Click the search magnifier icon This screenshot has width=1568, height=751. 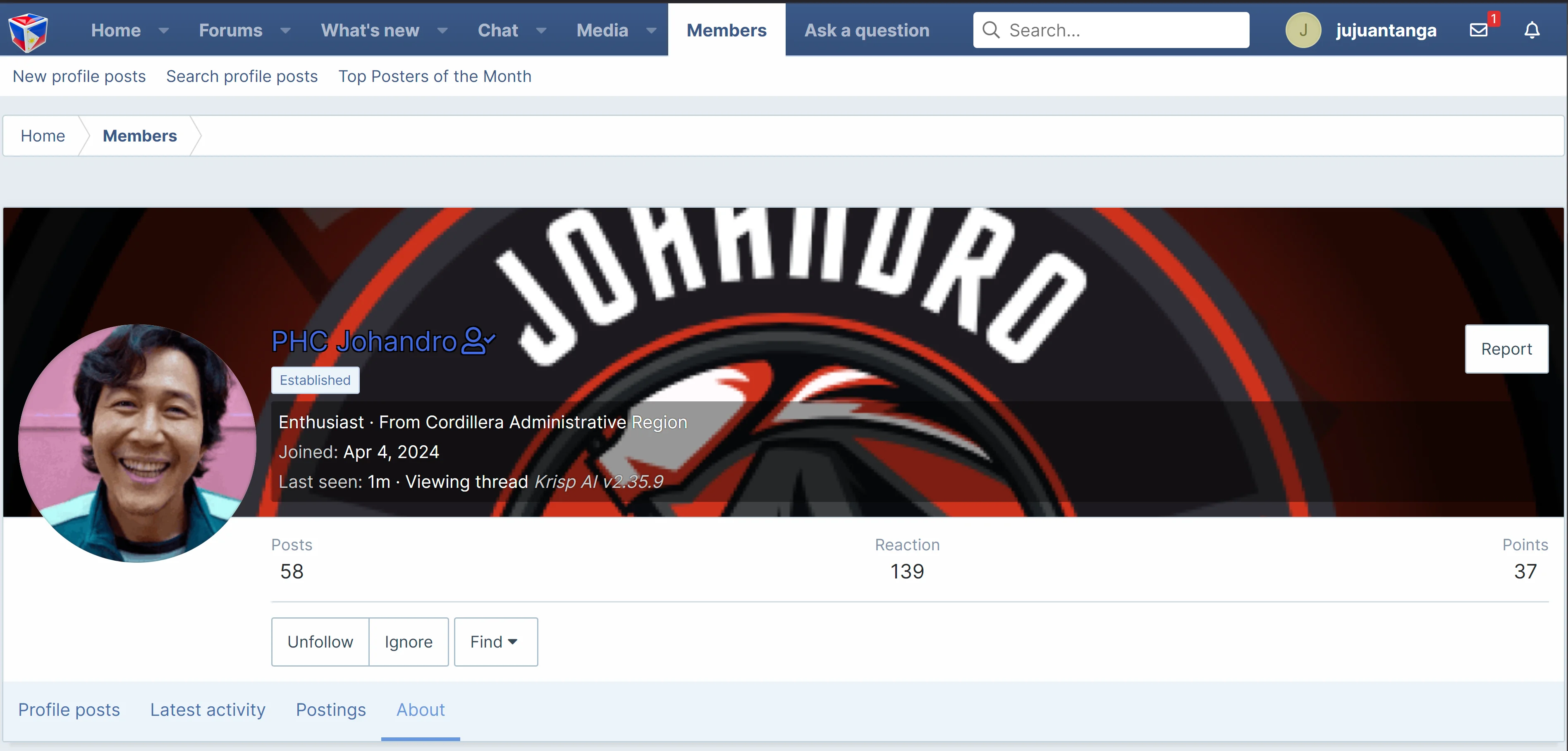click(991, 30)
